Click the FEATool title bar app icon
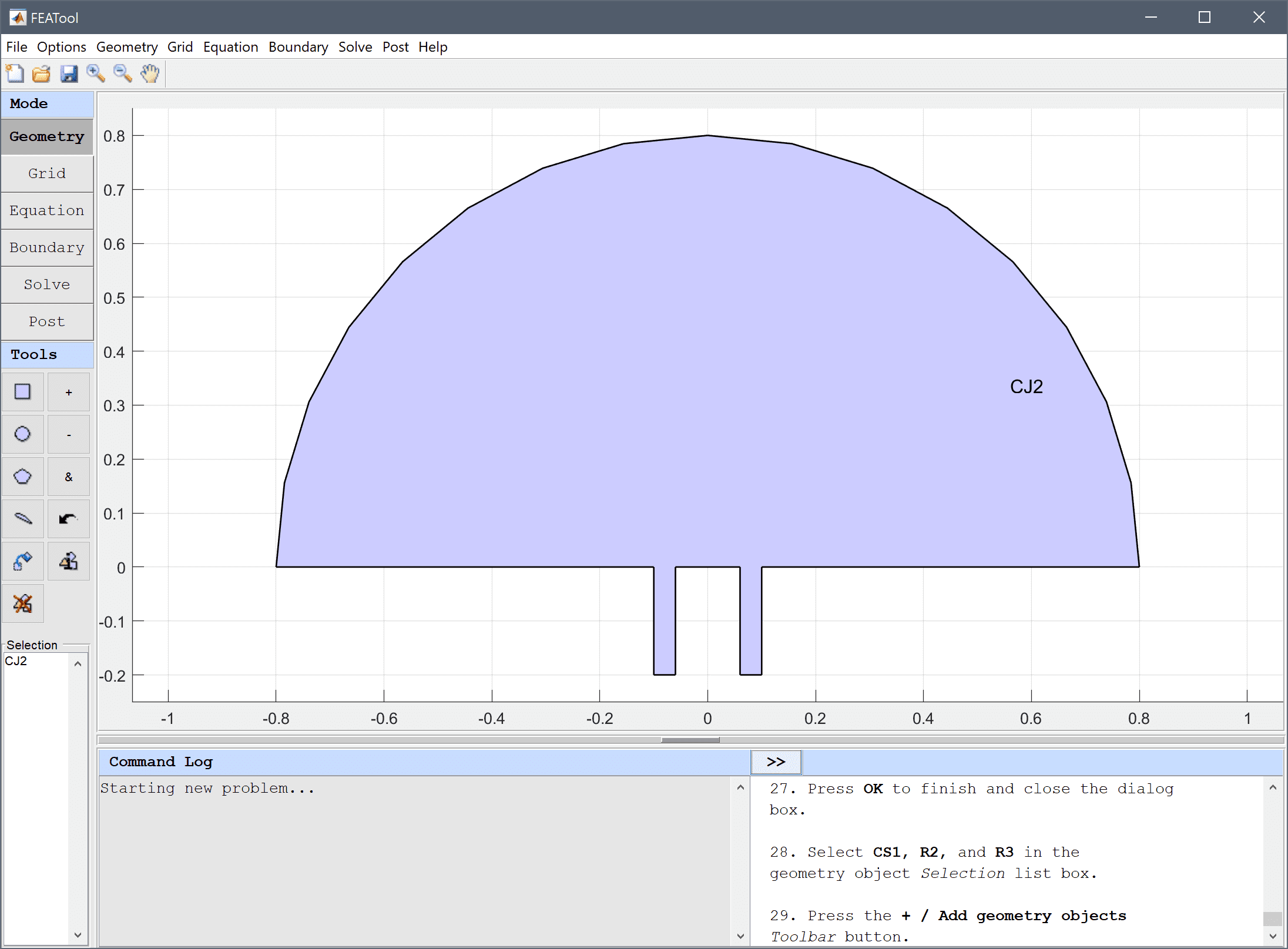This screenshot has height=949, width=1288. pyautogui.click(x=18, y=18)
